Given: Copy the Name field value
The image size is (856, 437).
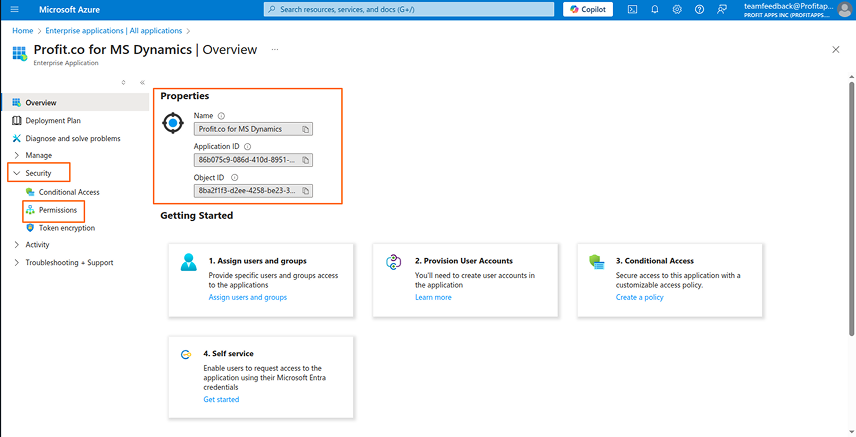Looking at the screenshot, I should pos(306,129).
